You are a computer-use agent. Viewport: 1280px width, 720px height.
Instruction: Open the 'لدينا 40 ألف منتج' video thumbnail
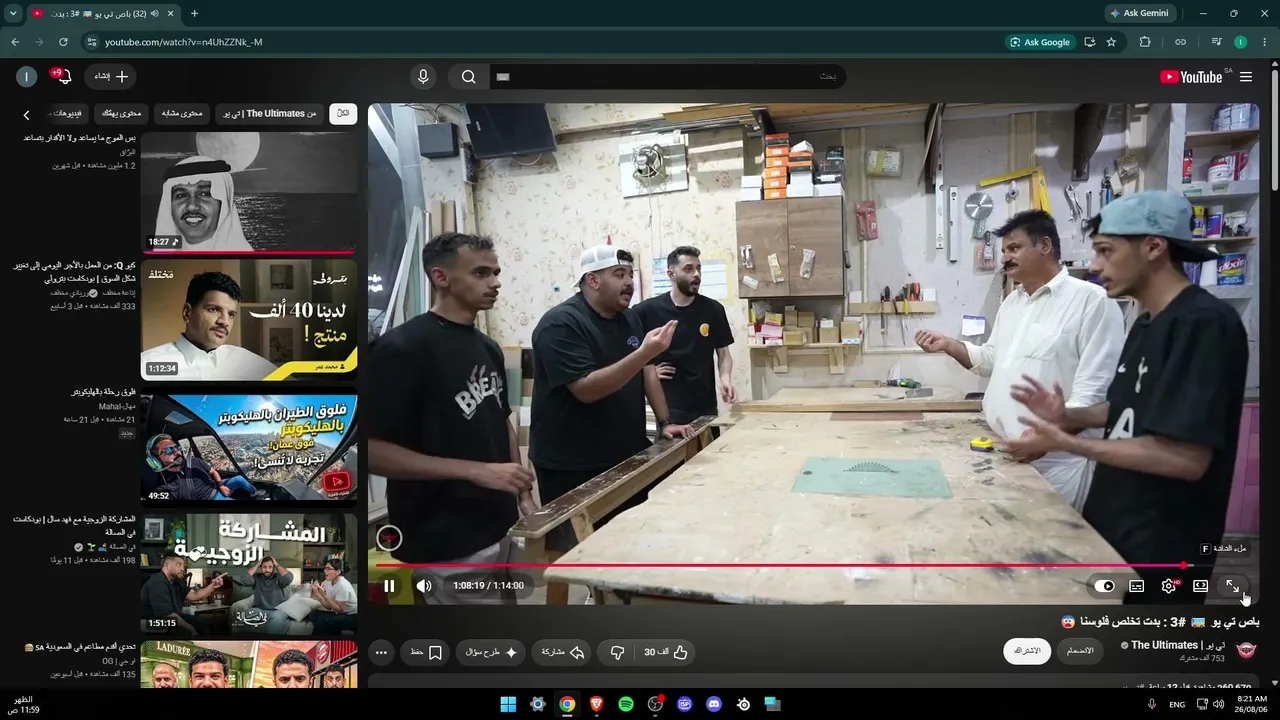(249, 320)
